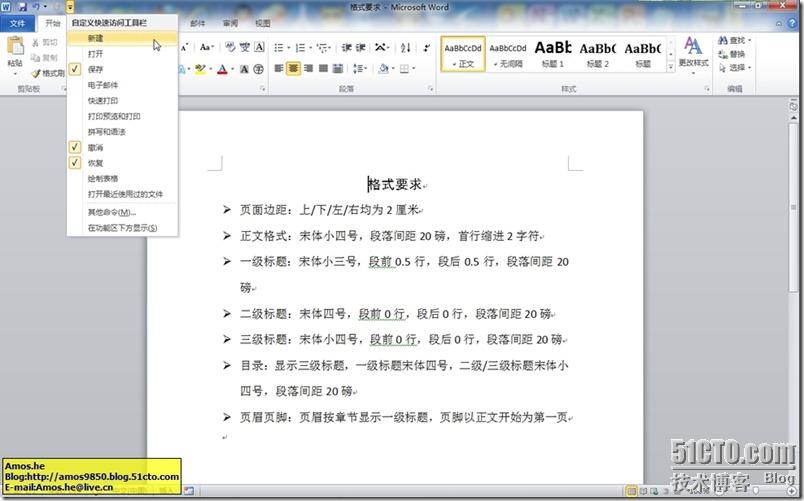The width and height of the screenshot is (804, 501).
Task: Click the Format Painter (格式刷) brush icon
Action: [35, 73]
